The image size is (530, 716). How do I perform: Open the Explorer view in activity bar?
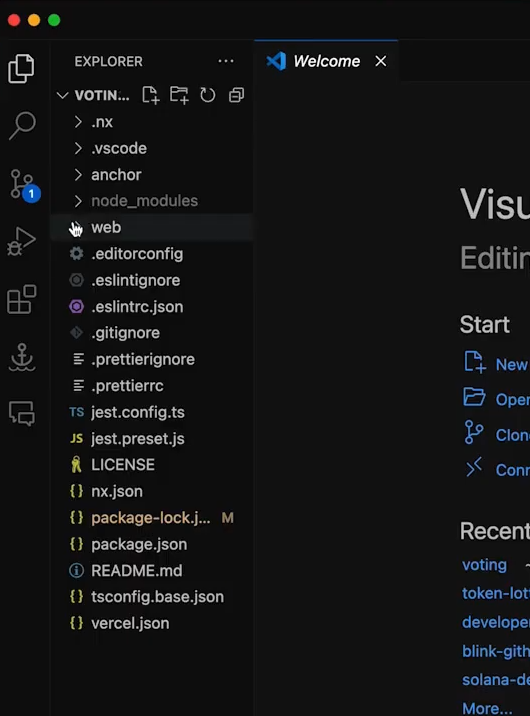(x=21, y=68)
